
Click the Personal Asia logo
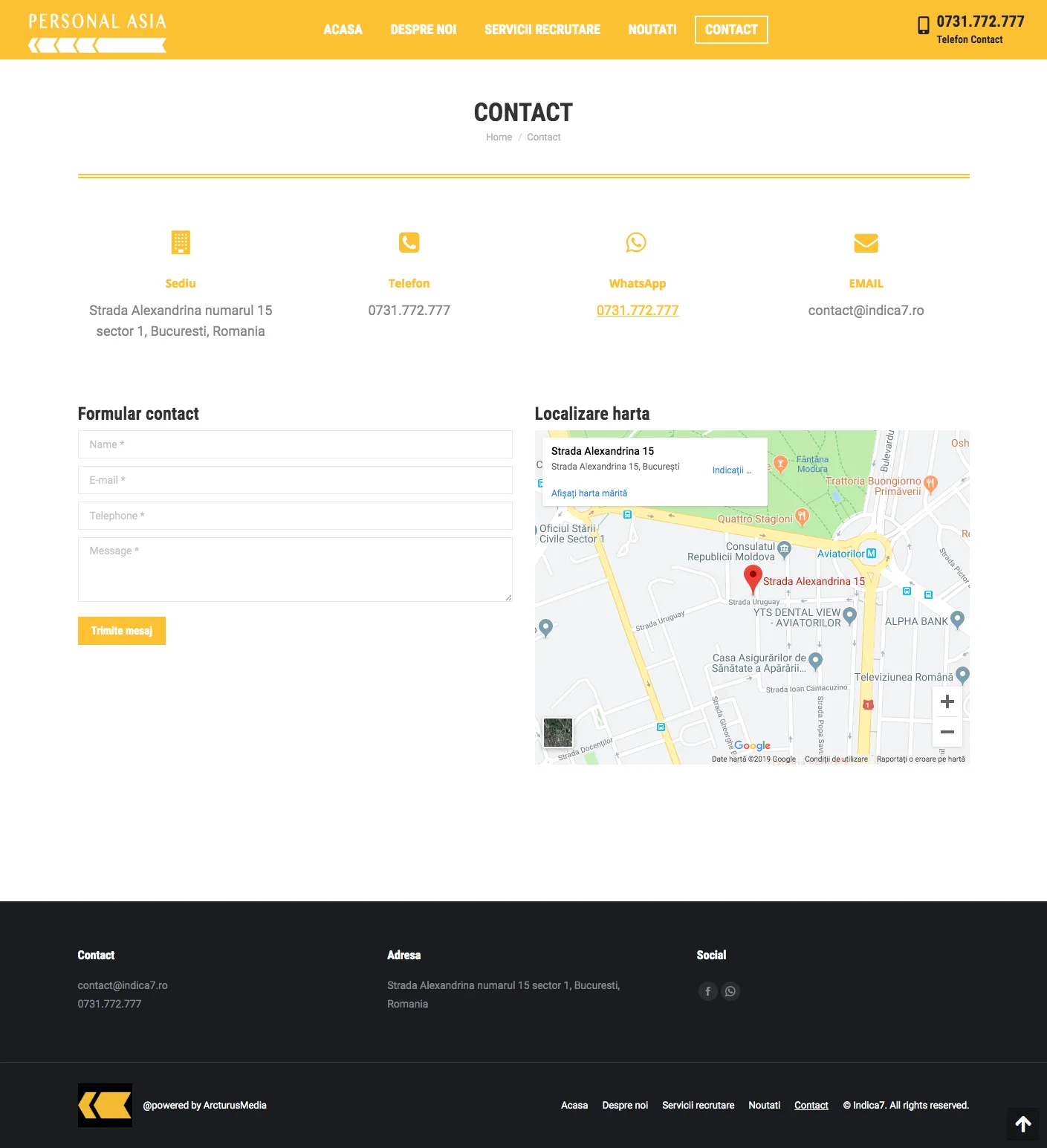97,31
